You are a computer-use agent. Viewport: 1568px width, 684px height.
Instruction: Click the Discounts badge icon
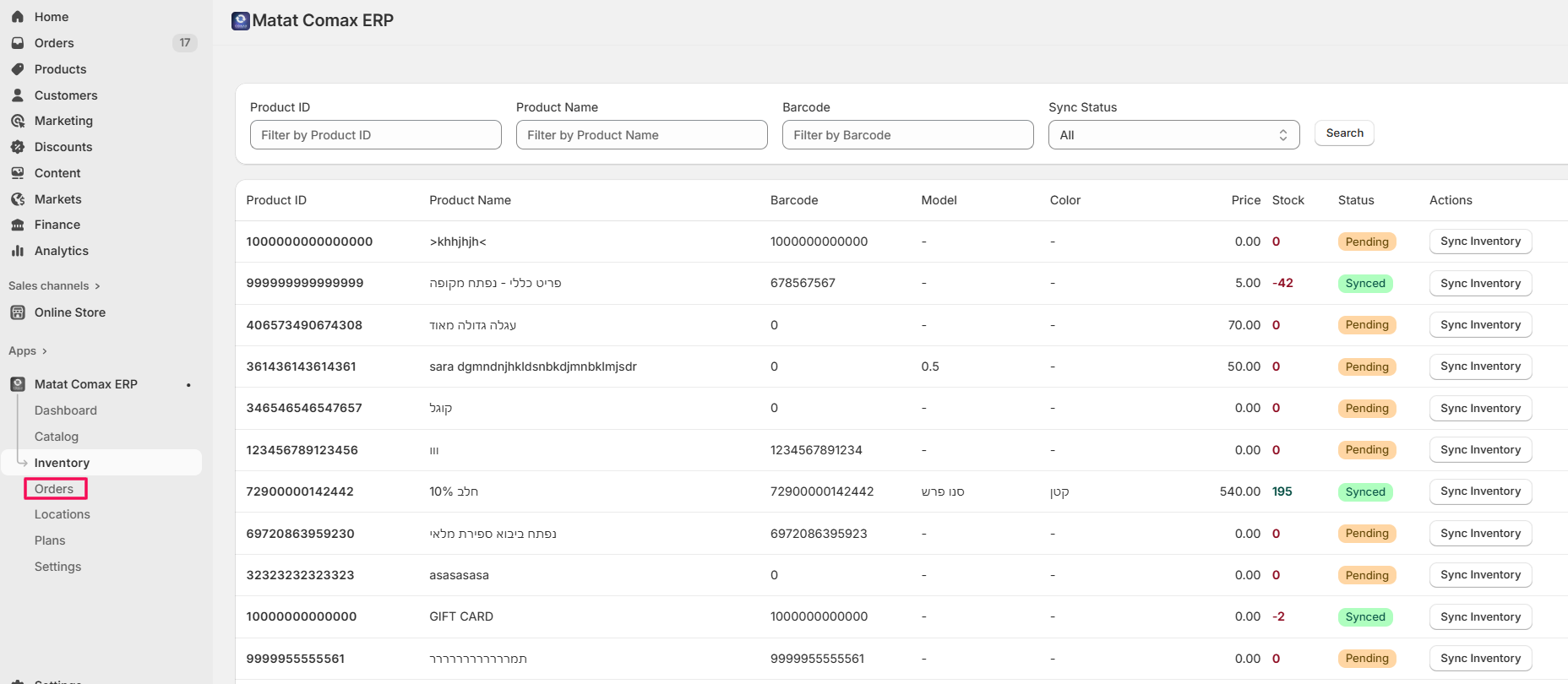pos(18,147)
